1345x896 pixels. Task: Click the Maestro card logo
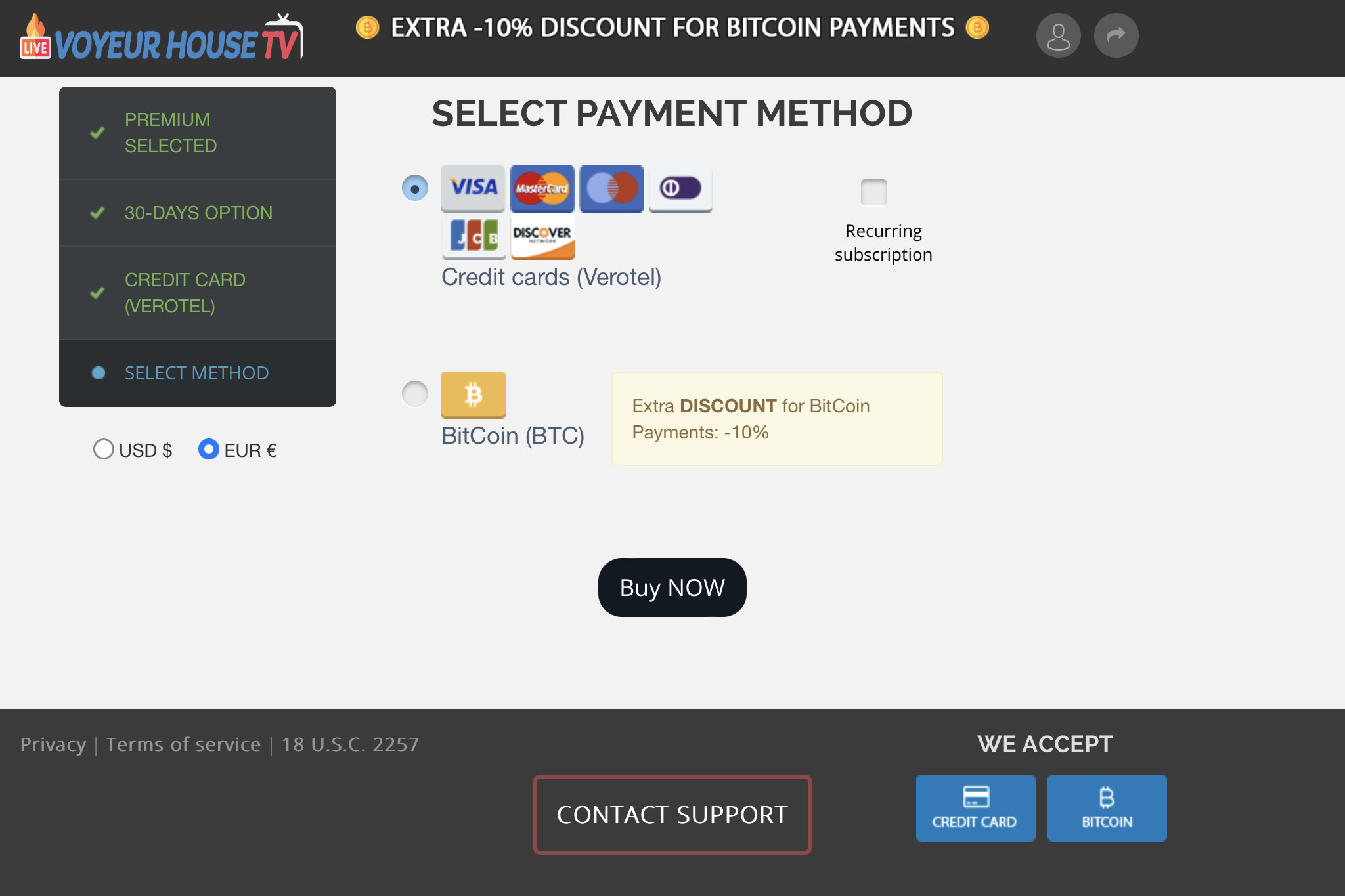pos(611,188)
